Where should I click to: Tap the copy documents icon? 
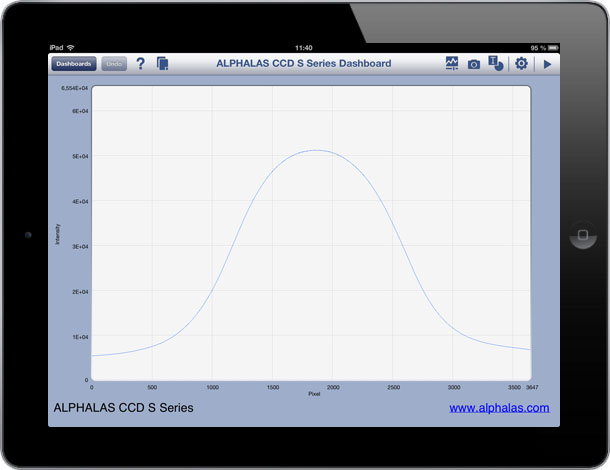coord(163,64)
